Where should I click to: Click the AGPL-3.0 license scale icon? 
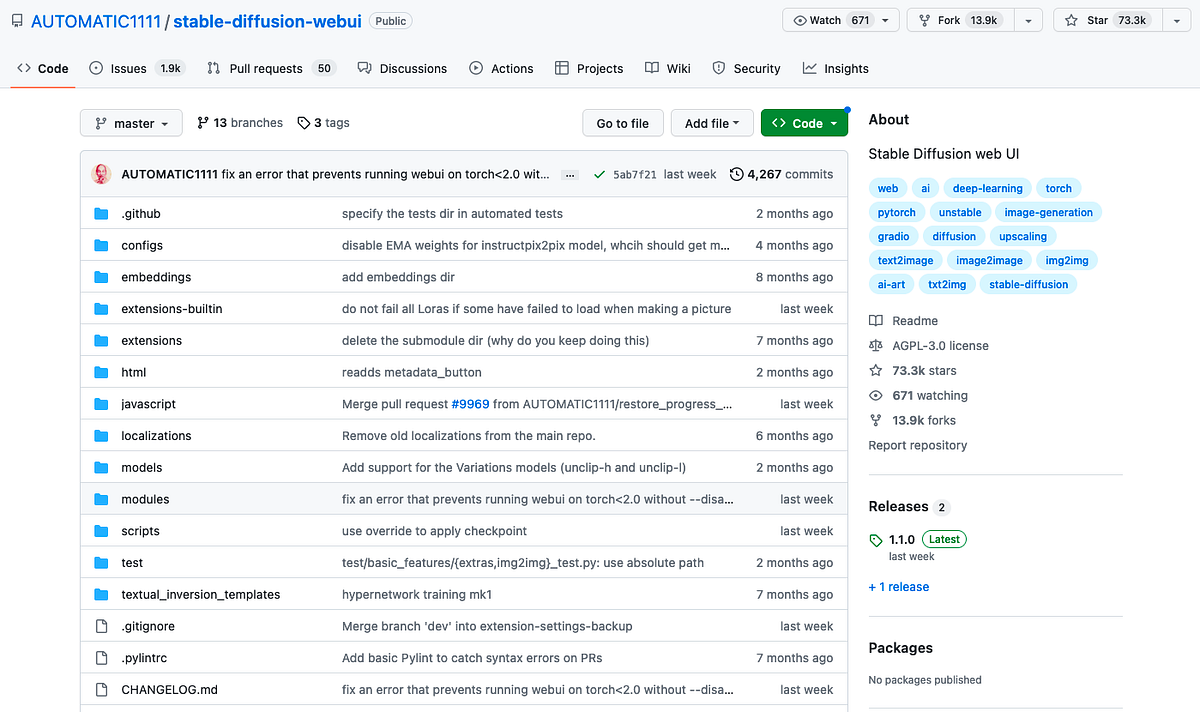[875, 345]
